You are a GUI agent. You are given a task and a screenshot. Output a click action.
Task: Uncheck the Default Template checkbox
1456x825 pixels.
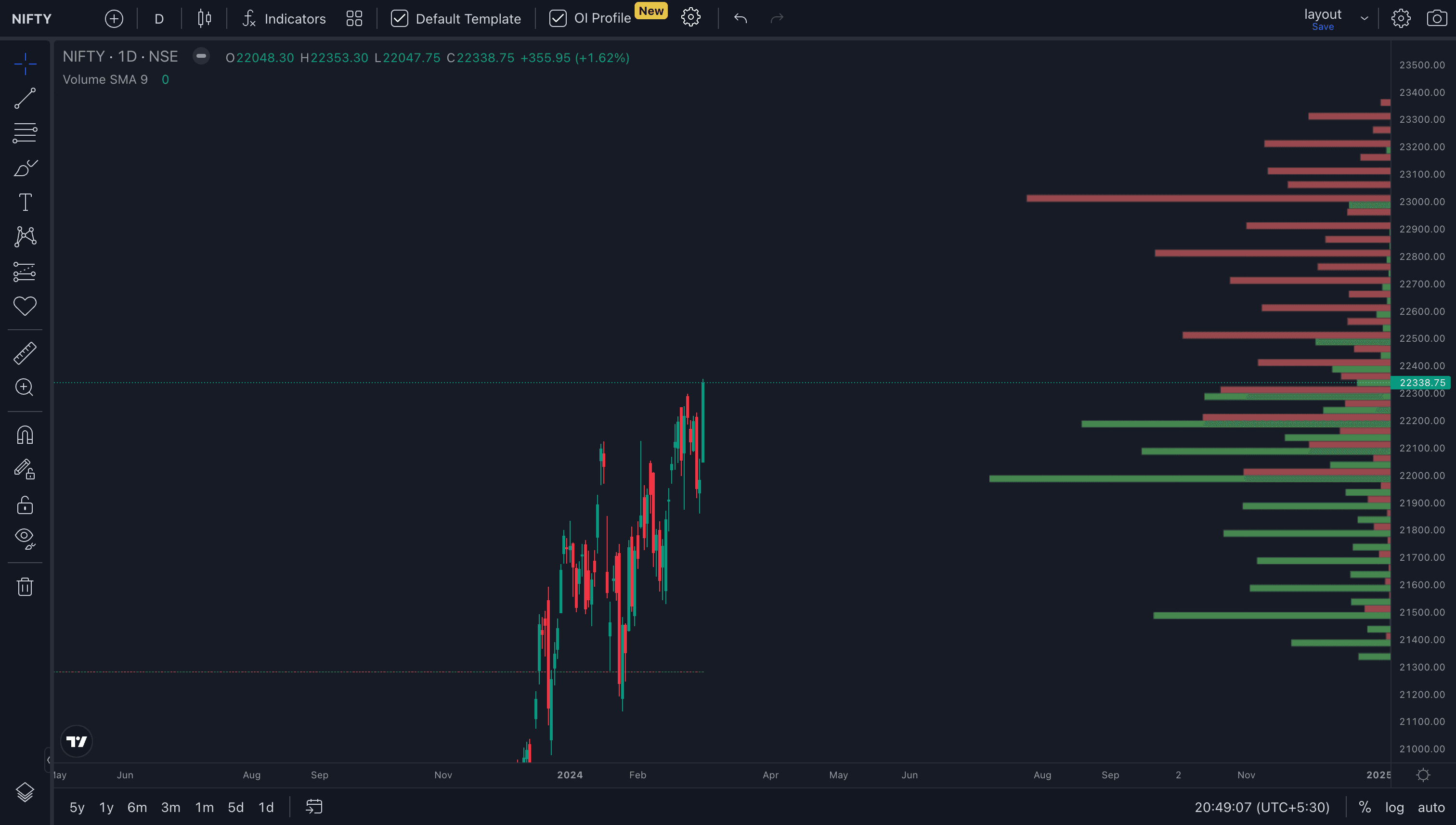pyautogui.click(x=400, y=19)
